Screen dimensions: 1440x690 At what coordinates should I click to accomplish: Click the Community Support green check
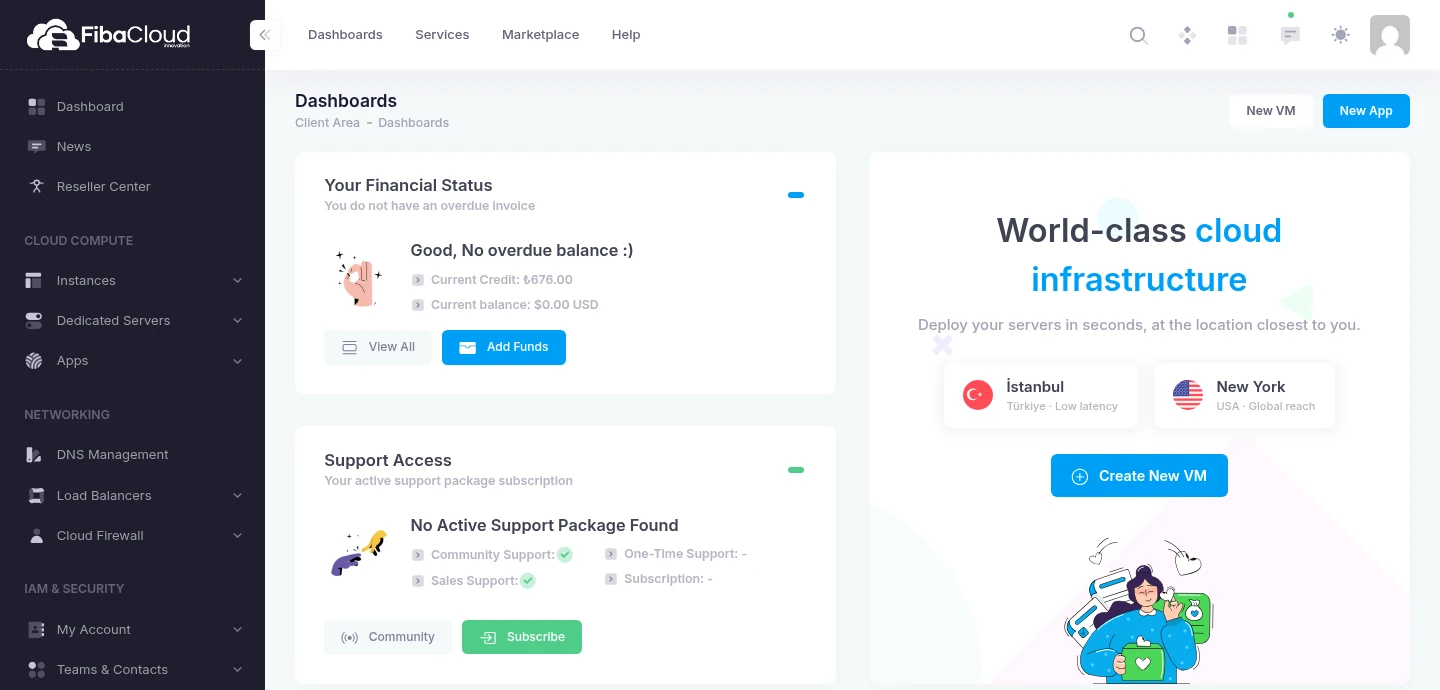(565, 554)
